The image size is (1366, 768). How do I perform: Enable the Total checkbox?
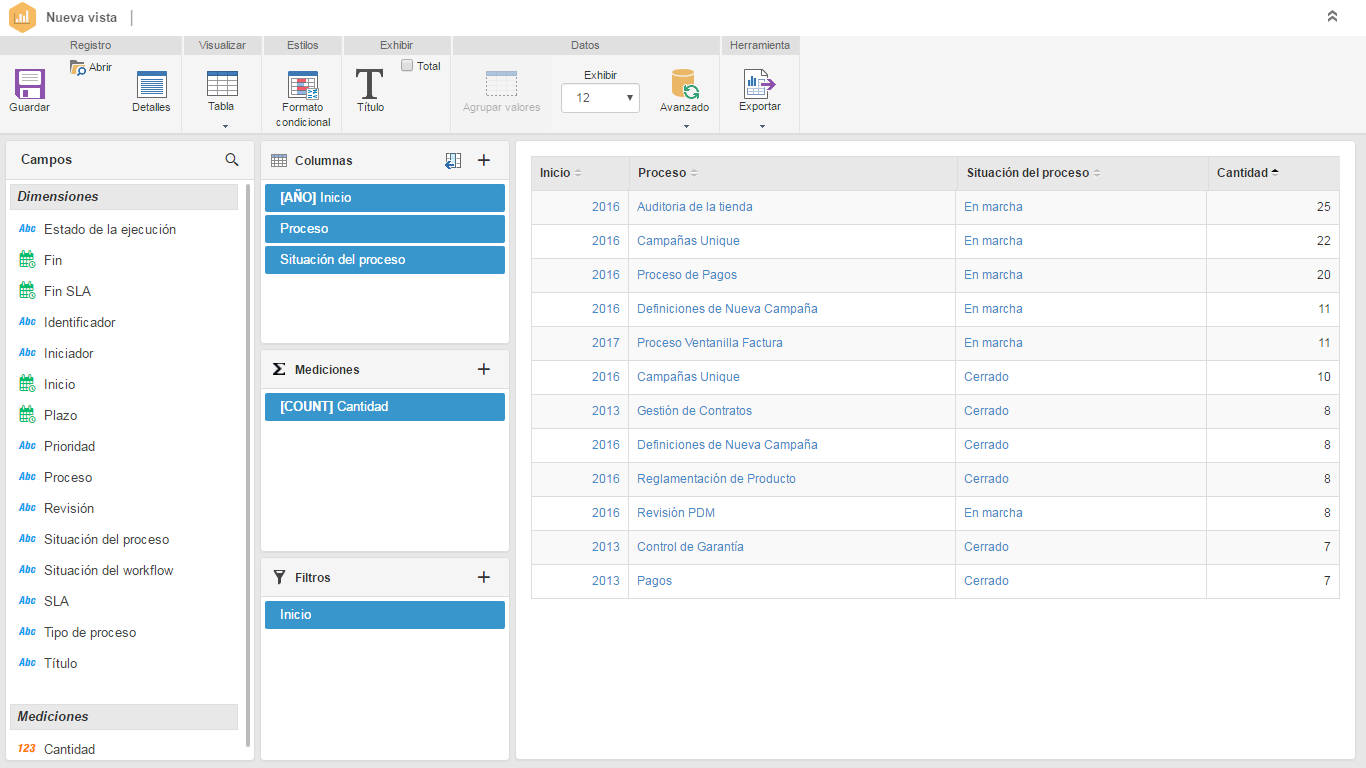pyautogui.click(x=407, y=66)
